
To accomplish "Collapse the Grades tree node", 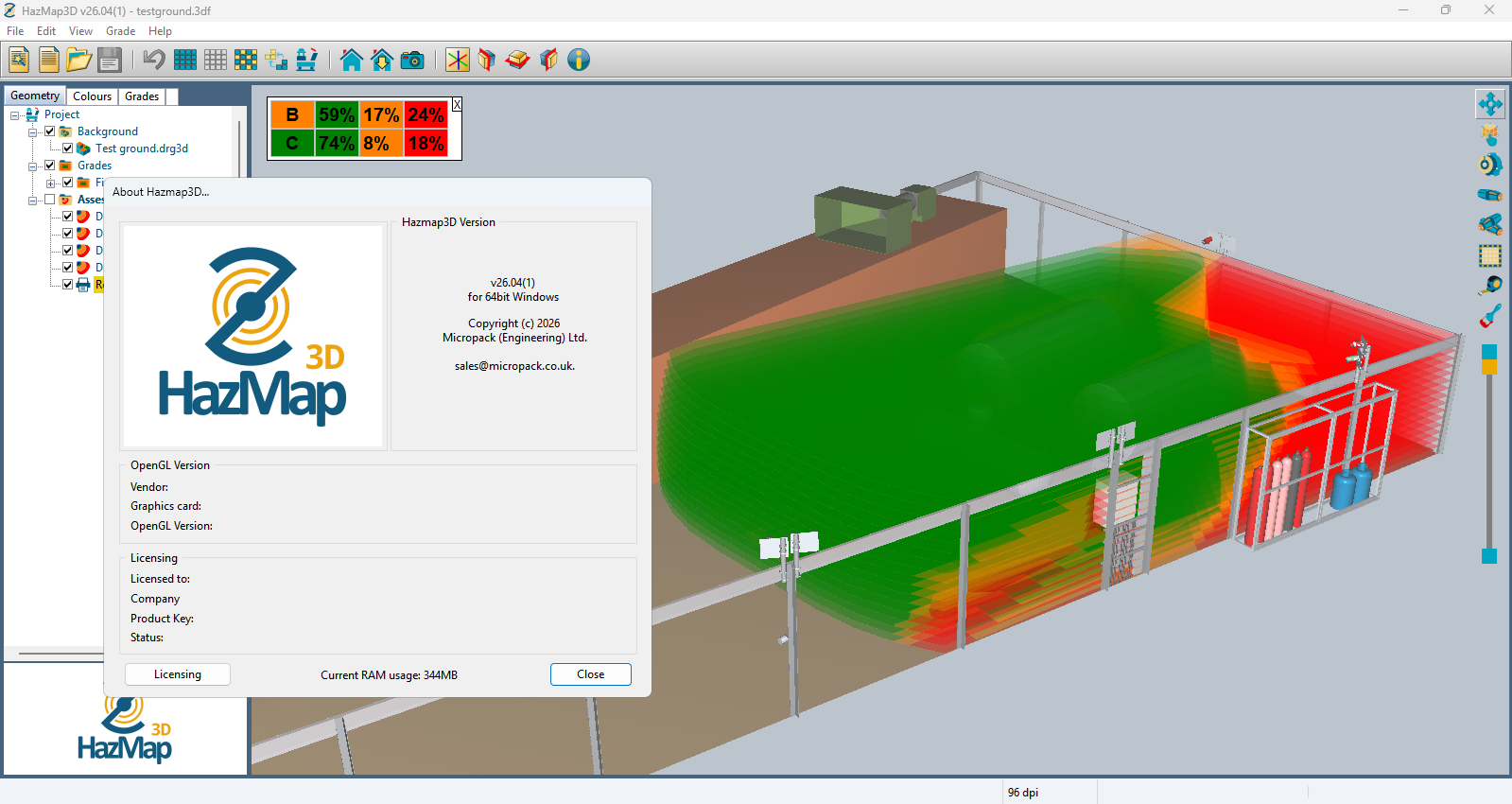I will click(33, 166).
